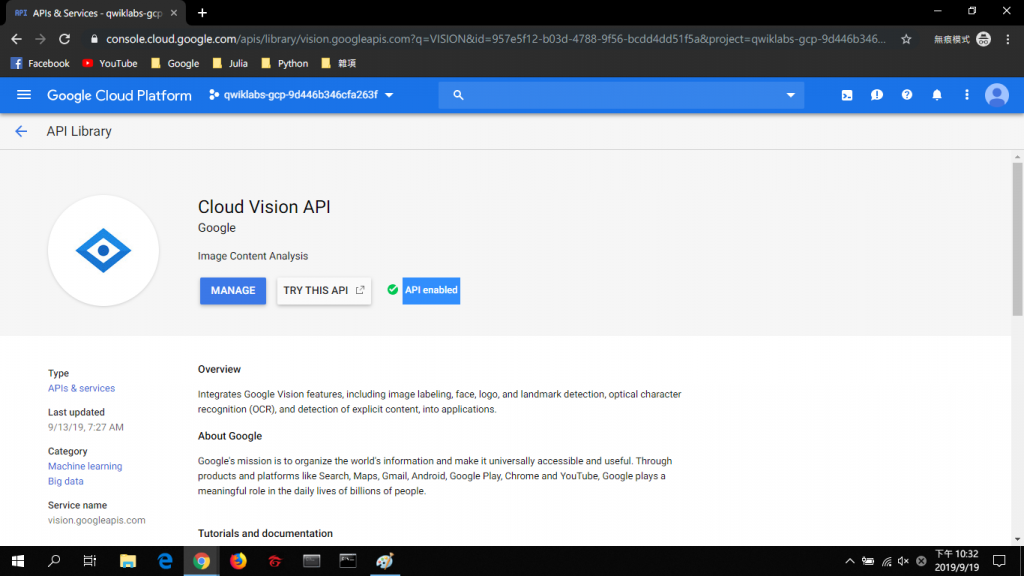Open the send feedback icon
The width and height of the screenshot is (1024, 576).
coord(877,95)
